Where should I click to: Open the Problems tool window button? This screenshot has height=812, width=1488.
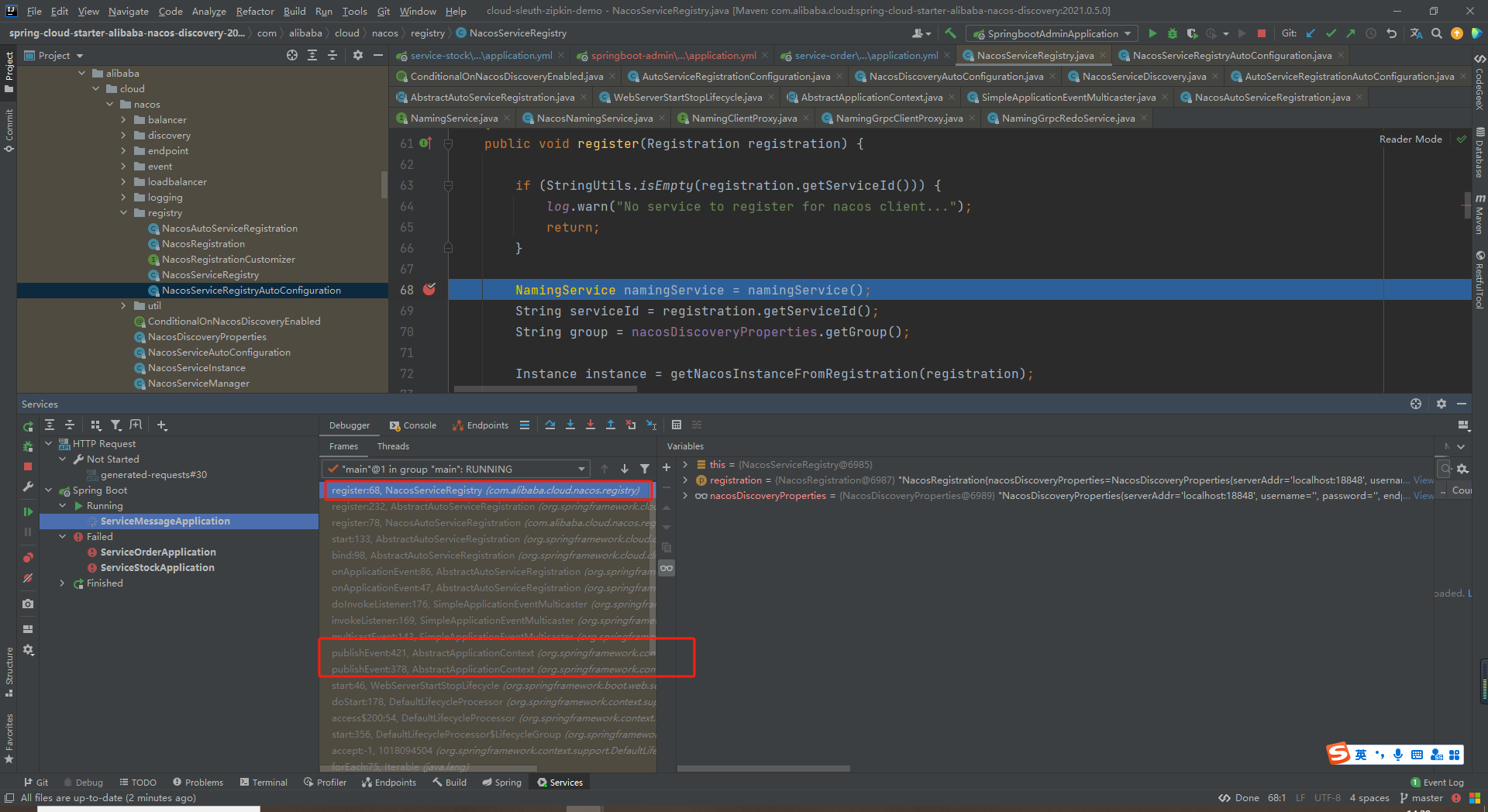coord(198,782)
